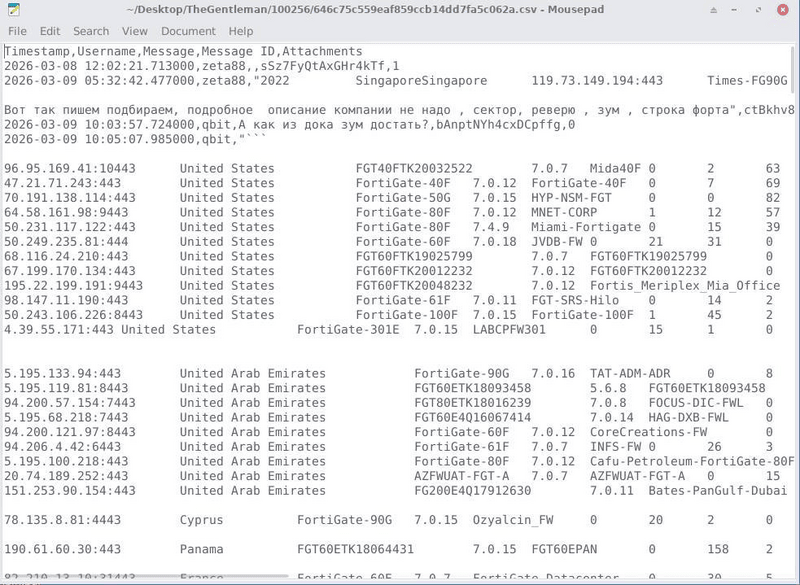
Task: Click IP '96.95.169.41:10443'
Action: 70,169
